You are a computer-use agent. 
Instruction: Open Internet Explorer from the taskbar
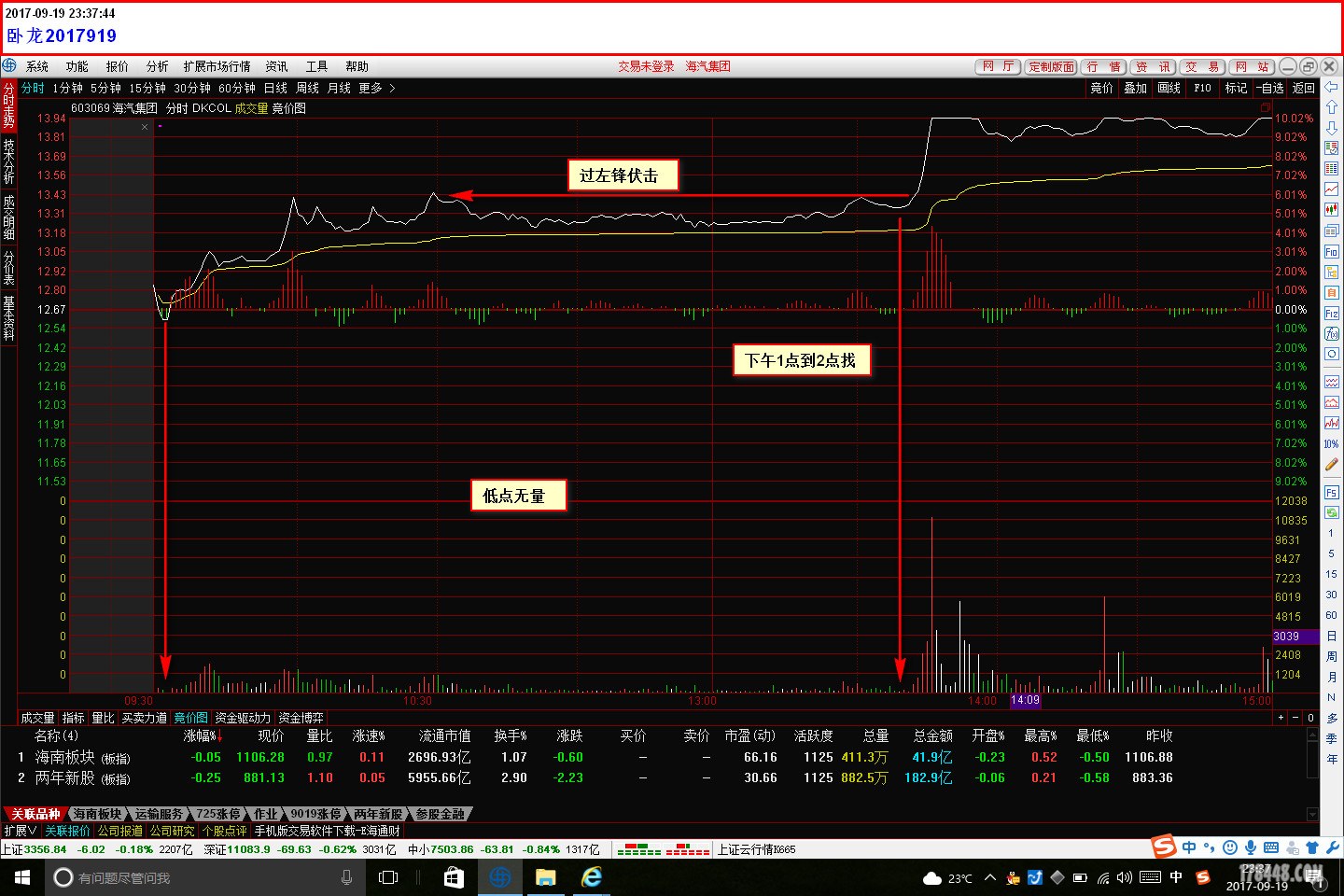(592, 877)
